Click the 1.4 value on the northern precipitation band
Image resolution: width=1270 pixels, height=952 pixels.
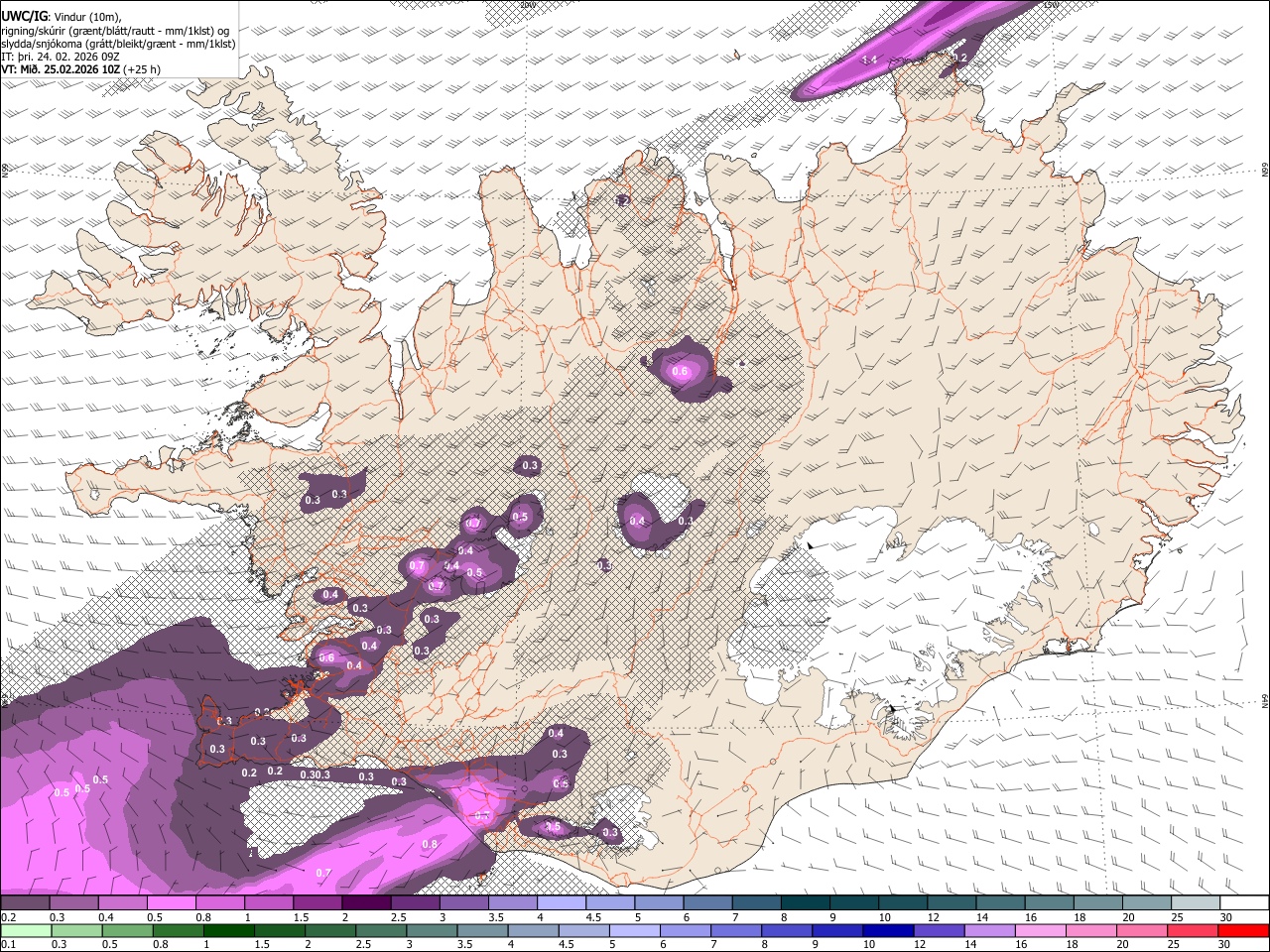click(870, 60)
